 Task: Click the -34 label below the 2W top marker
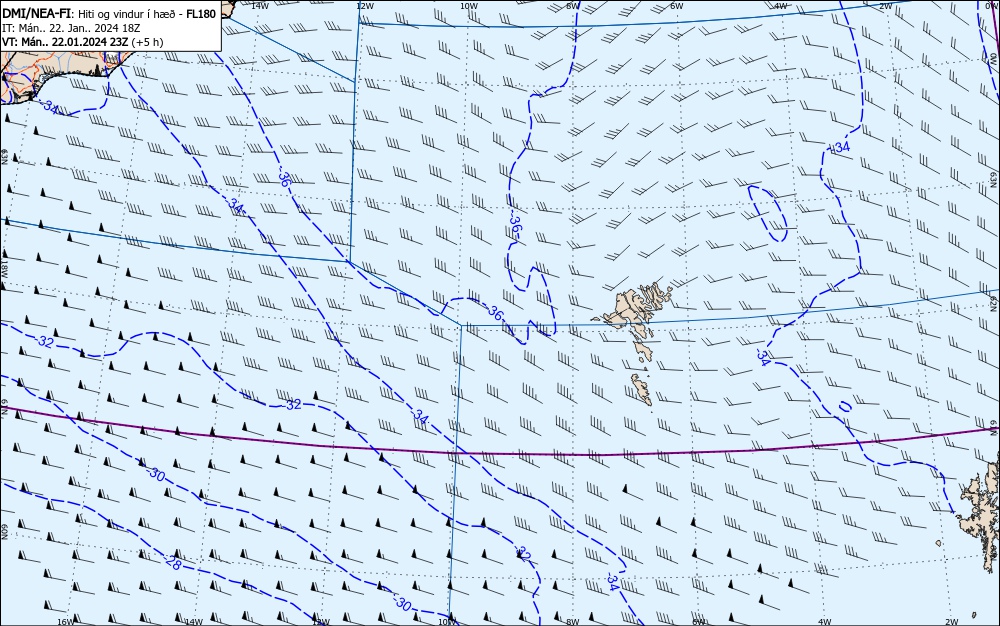840,147
